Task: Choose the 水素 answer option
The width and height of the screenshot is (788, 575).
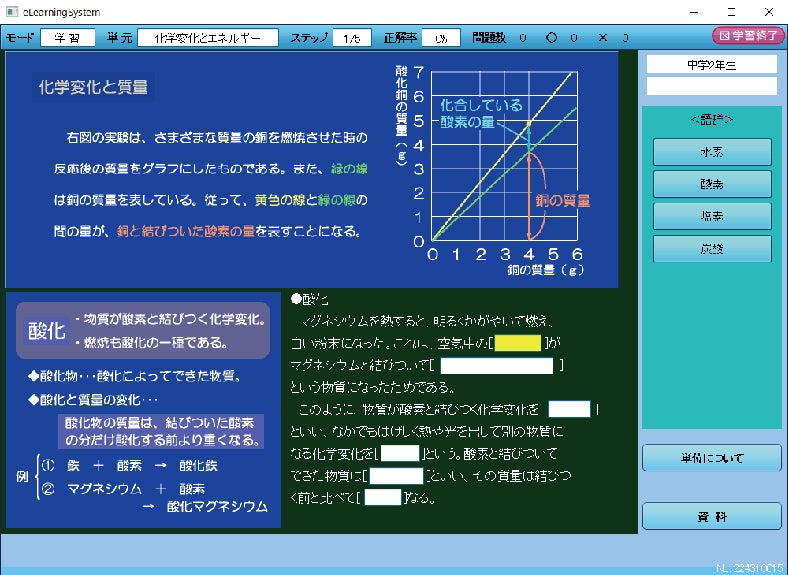Action: pos(712,152)
